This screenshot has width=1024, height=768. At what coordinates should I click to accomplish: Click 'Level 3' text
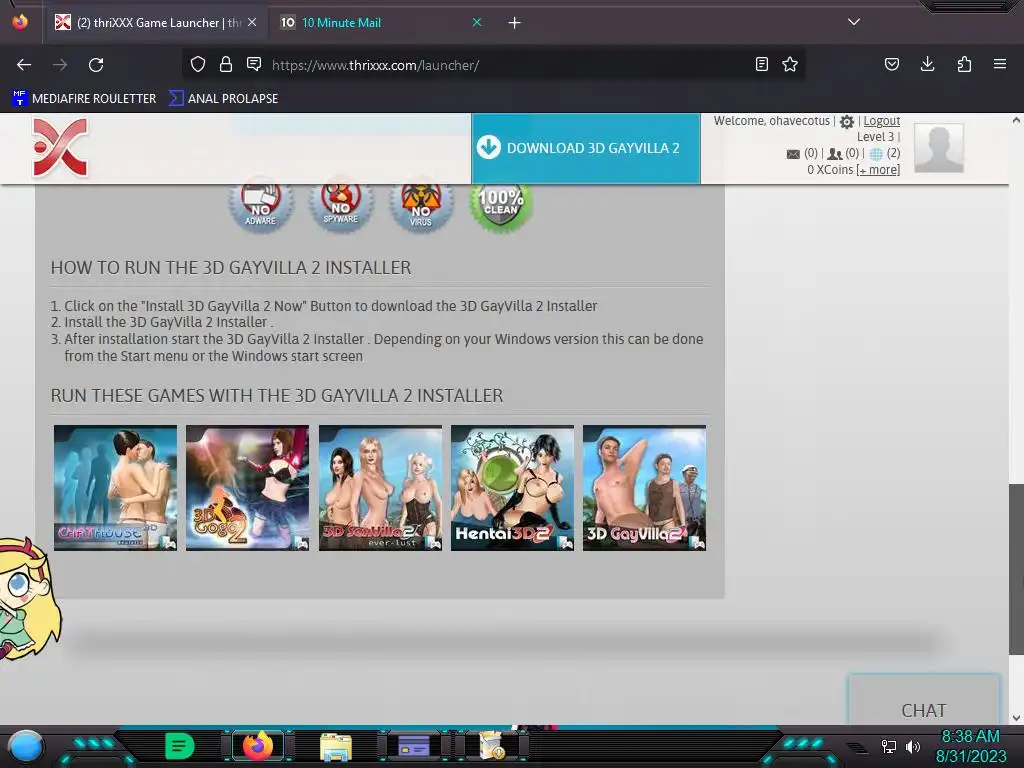click(876, 137)
